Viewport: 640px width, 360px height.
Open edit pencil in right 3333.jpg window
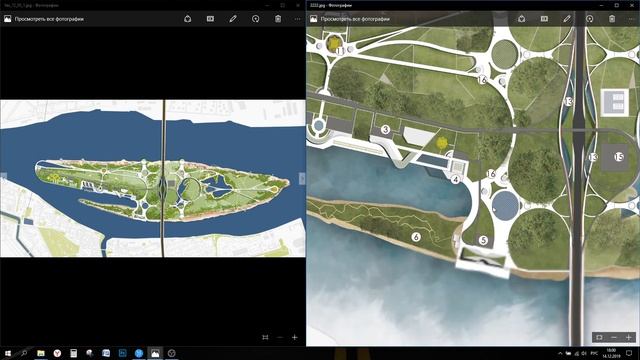click(567, 19)
